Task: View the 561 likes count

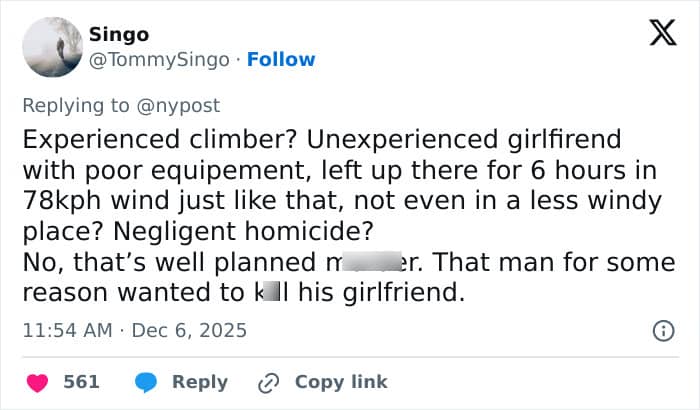Action: point(81,382)
